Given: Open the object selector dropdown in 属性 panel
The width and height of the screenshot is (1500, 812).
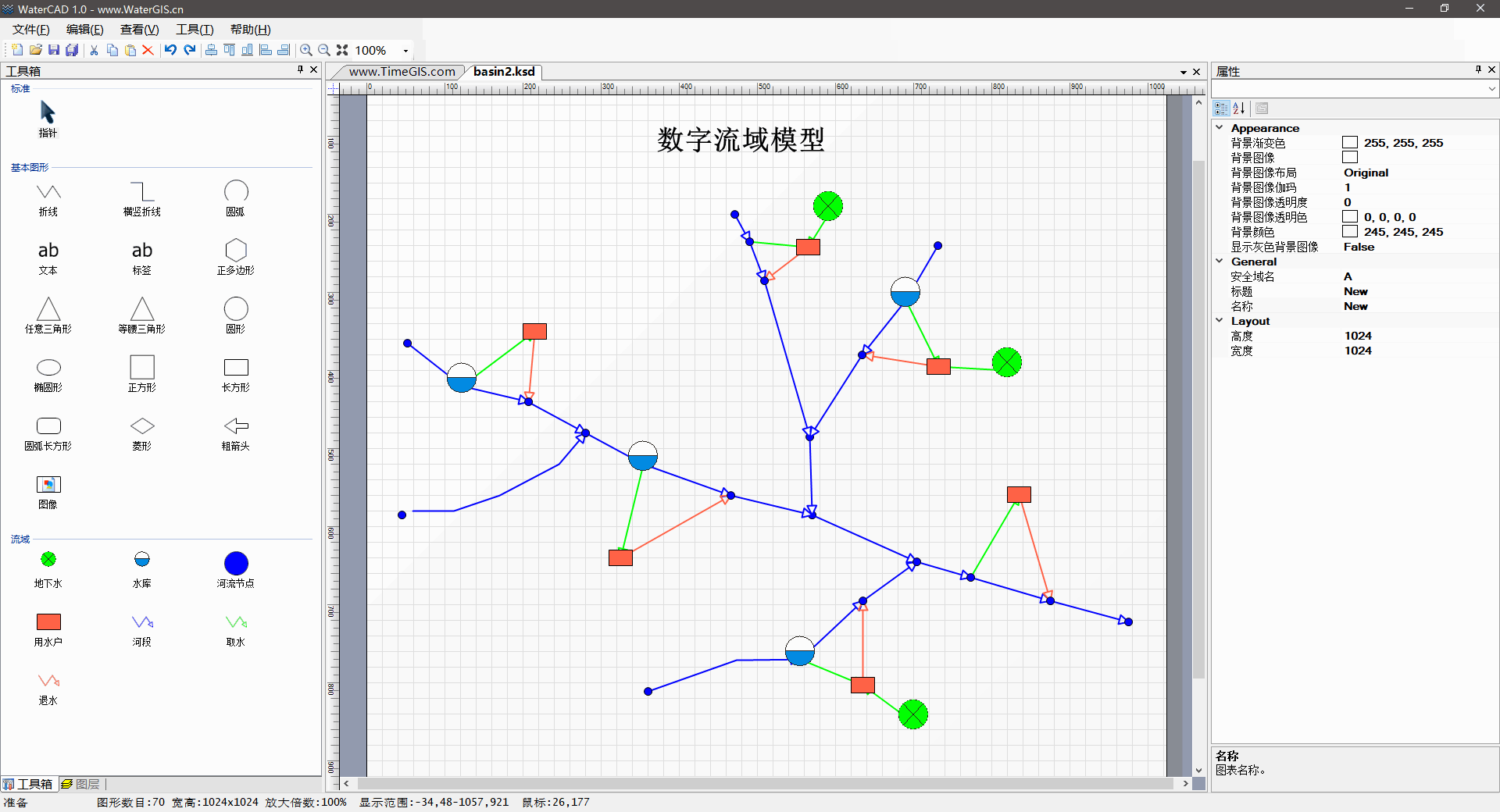Looking at the screenshot, I should click(1491, 89).
